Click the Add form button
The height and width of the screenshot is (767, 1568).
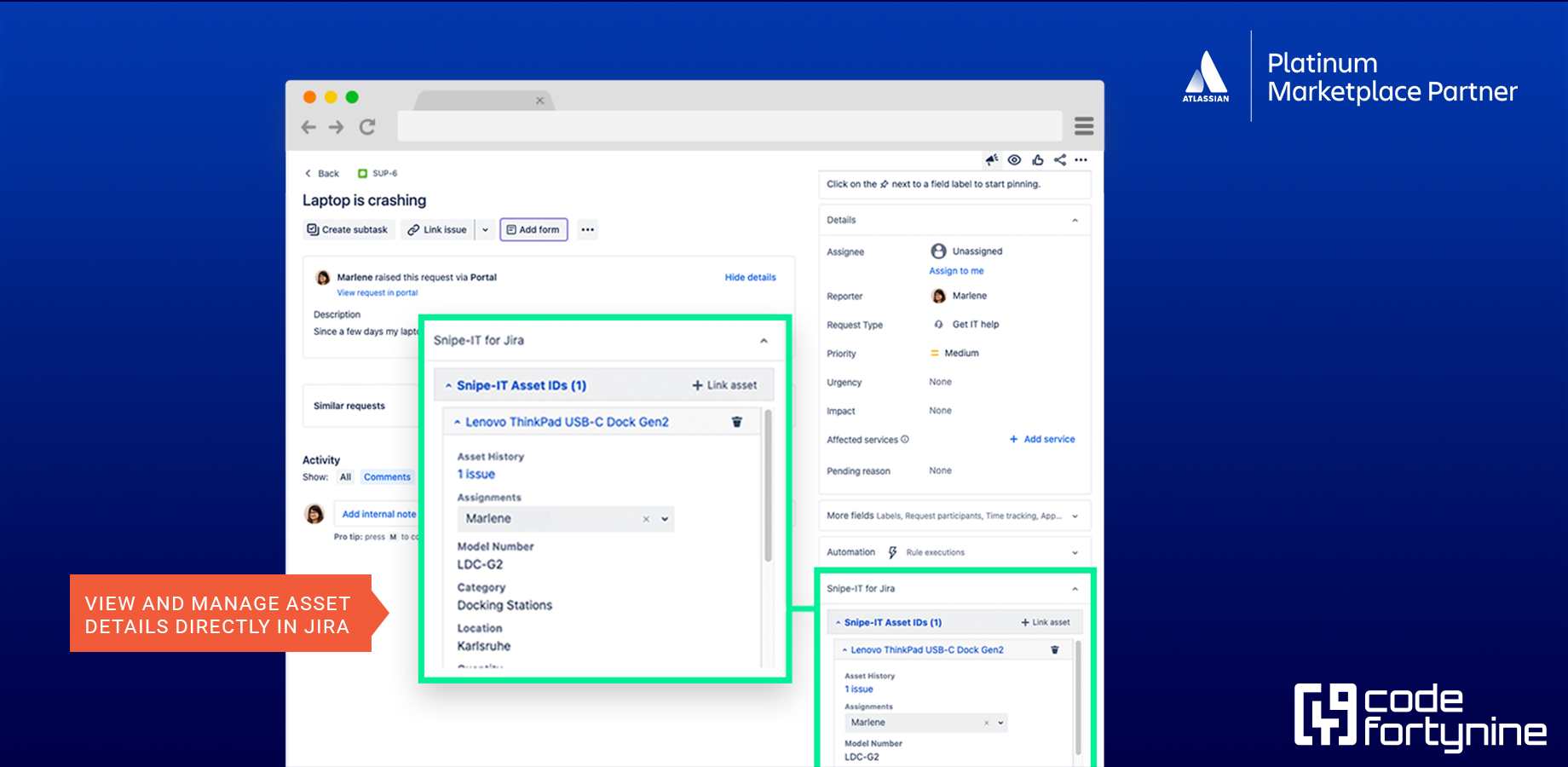click(x=533, y=229)
